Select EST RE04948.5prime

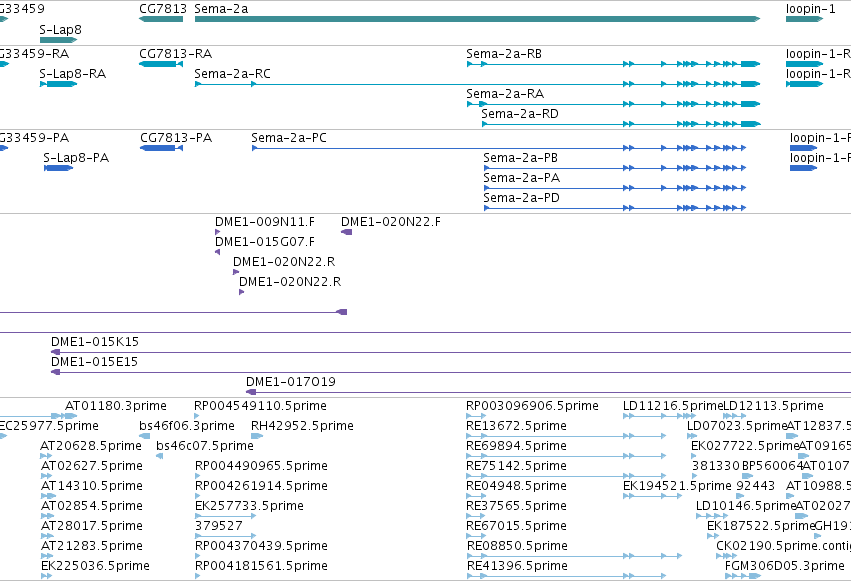click(476, 496)
